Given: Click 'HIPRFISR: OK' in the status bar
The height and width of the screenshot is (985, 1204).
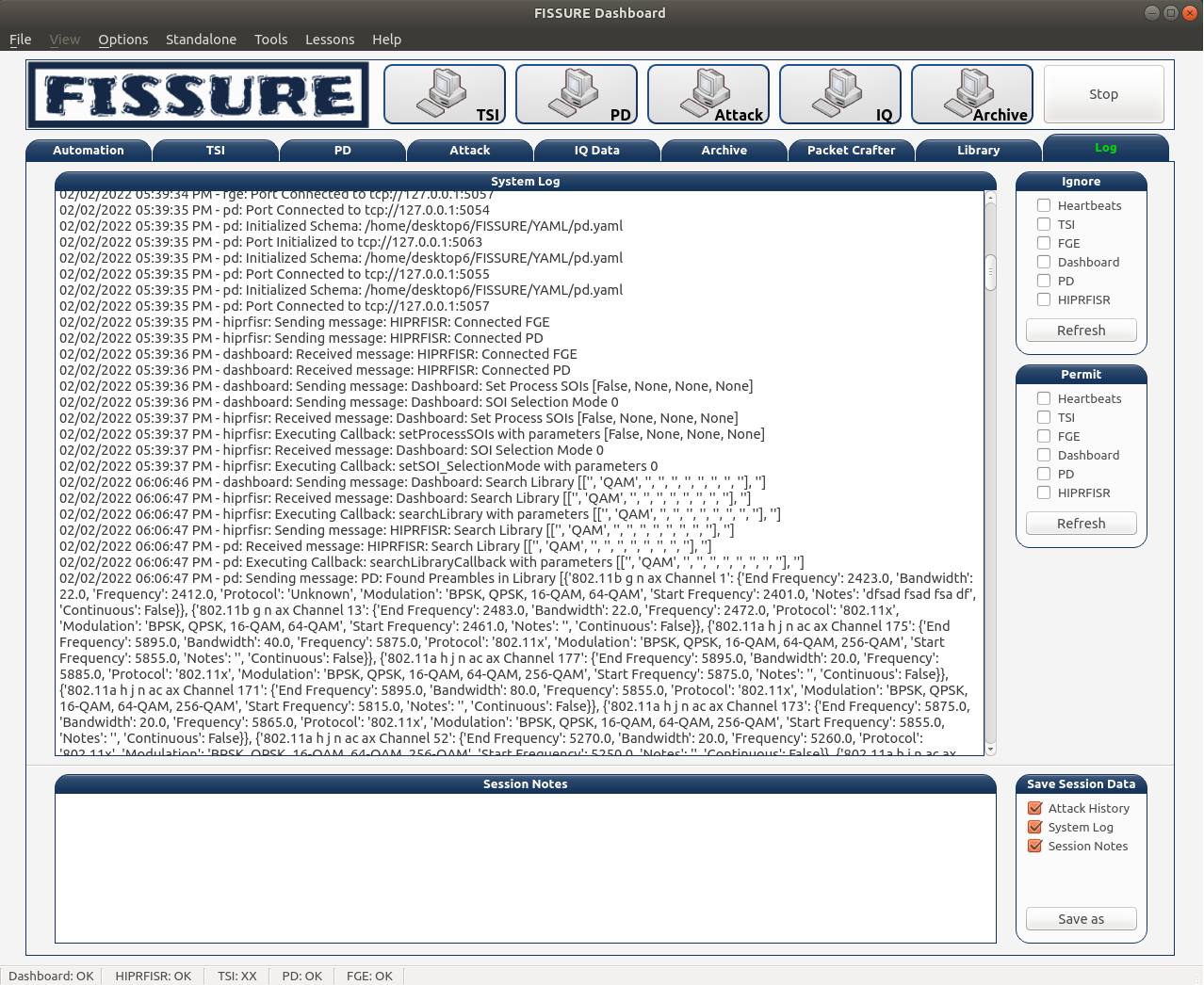Looking at the screenshot, I should (x=154, y=976).
